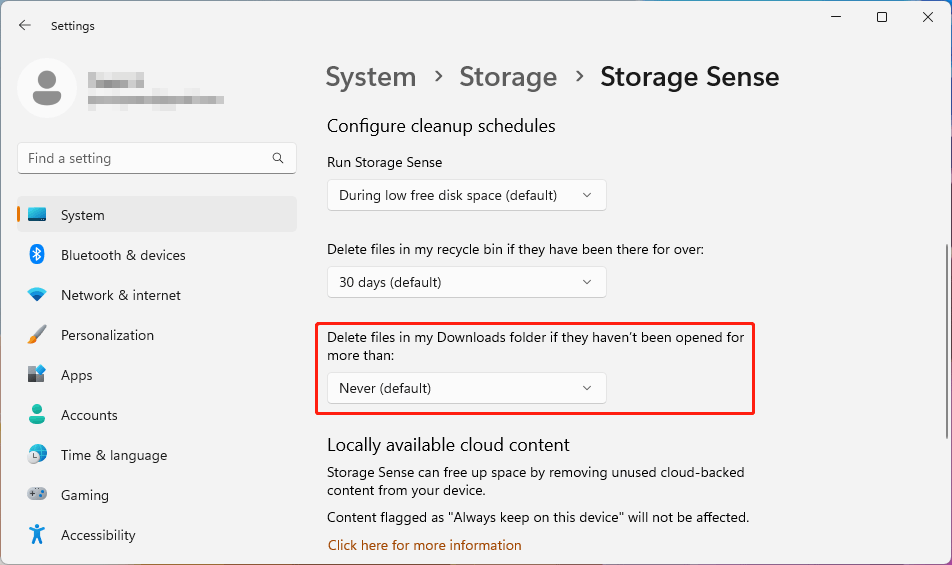Open the Accounts settings category
Image resolution: width=952 pixels, height=565 pixels.
pos(157,415)
